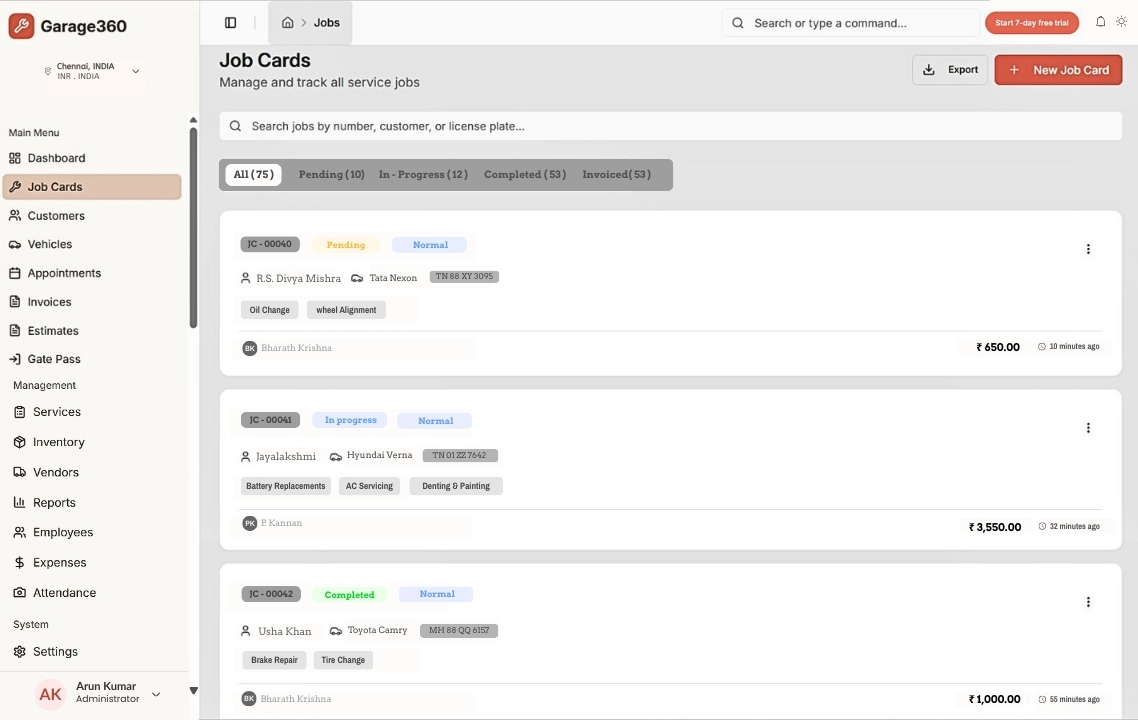Switch to the Pending (10) tab
1138x720 pixels.
tap(331, 175)
